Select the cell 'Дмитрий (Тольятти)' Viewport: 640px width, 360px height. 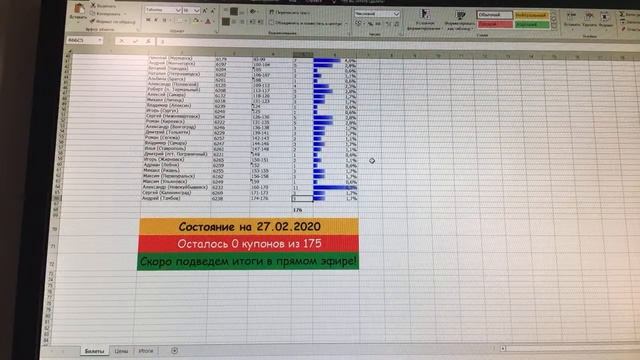pyautogui.click(x=179, y=132)
